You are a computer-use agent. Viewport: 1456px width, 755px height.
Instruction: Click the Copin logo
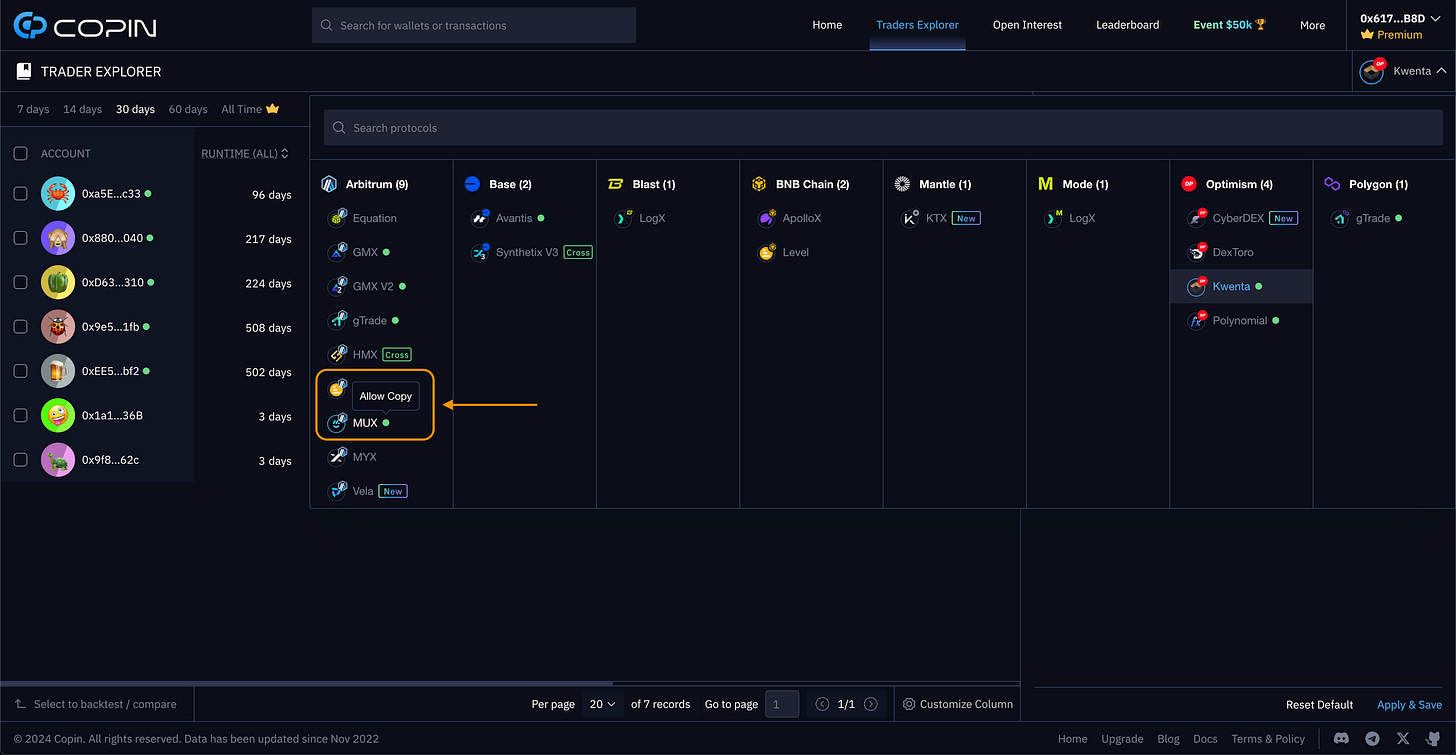tap(85, 26)
